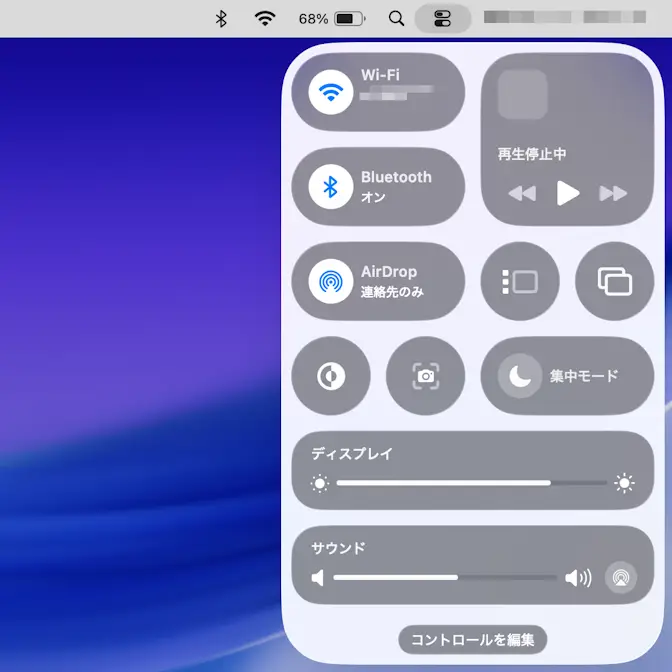Click the rewind previous track button

pos(522,193)
